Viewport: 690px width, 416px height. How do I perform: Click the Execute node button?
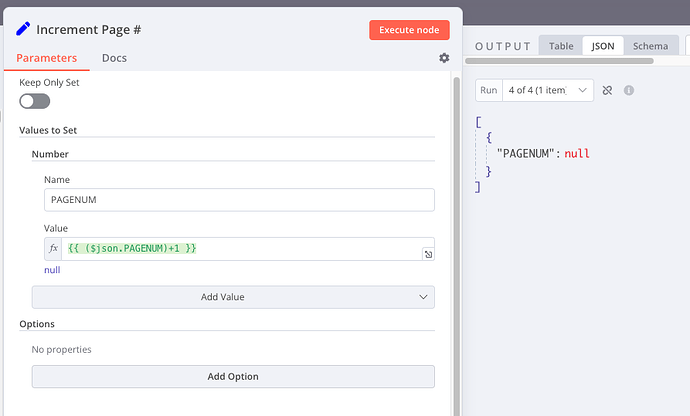pyautogui.click(x=409, y=30)
